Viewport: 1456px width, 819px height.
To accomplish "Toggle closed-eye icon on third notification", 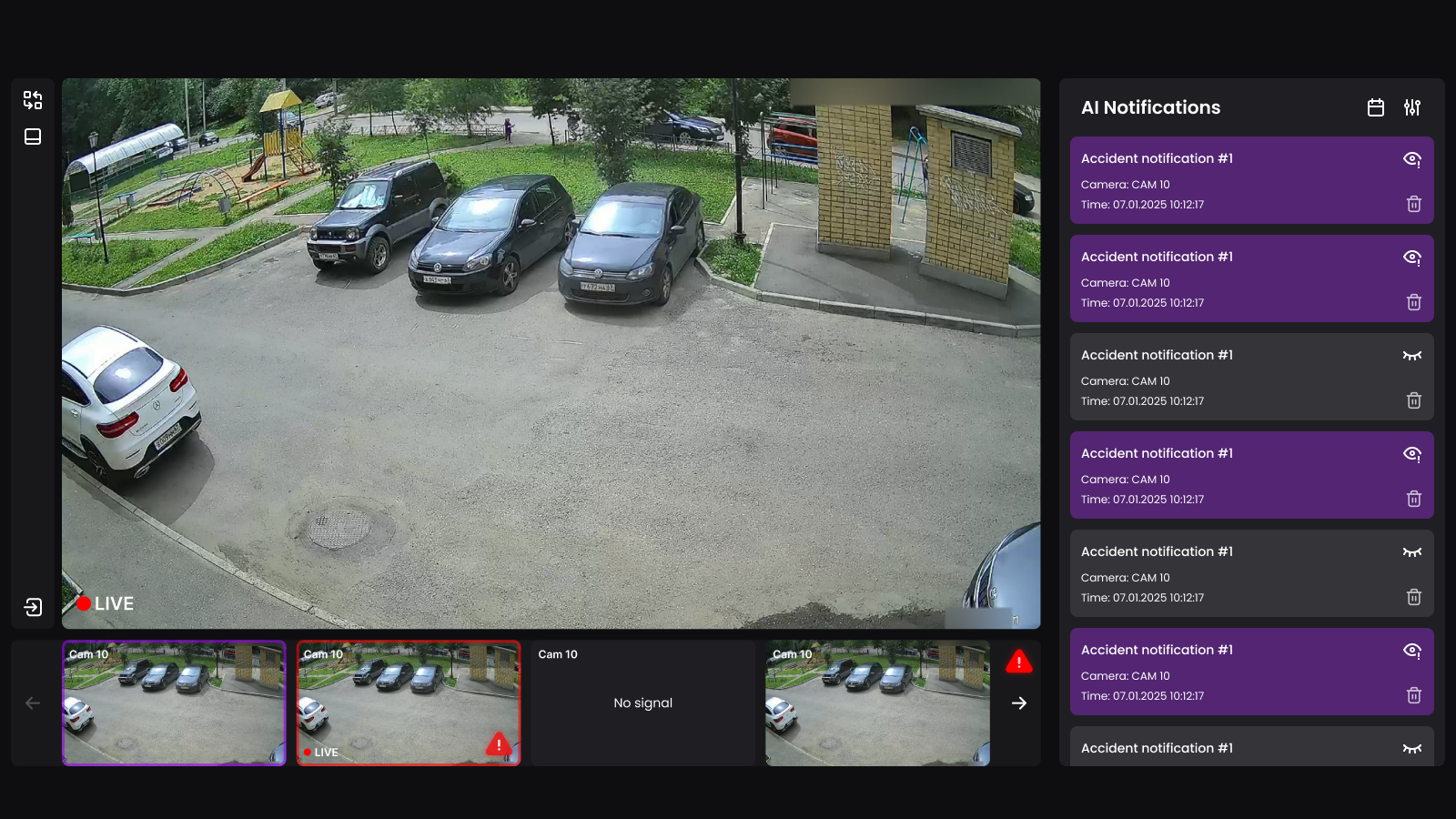I will pyautogui.click(x=1411, y=356).
